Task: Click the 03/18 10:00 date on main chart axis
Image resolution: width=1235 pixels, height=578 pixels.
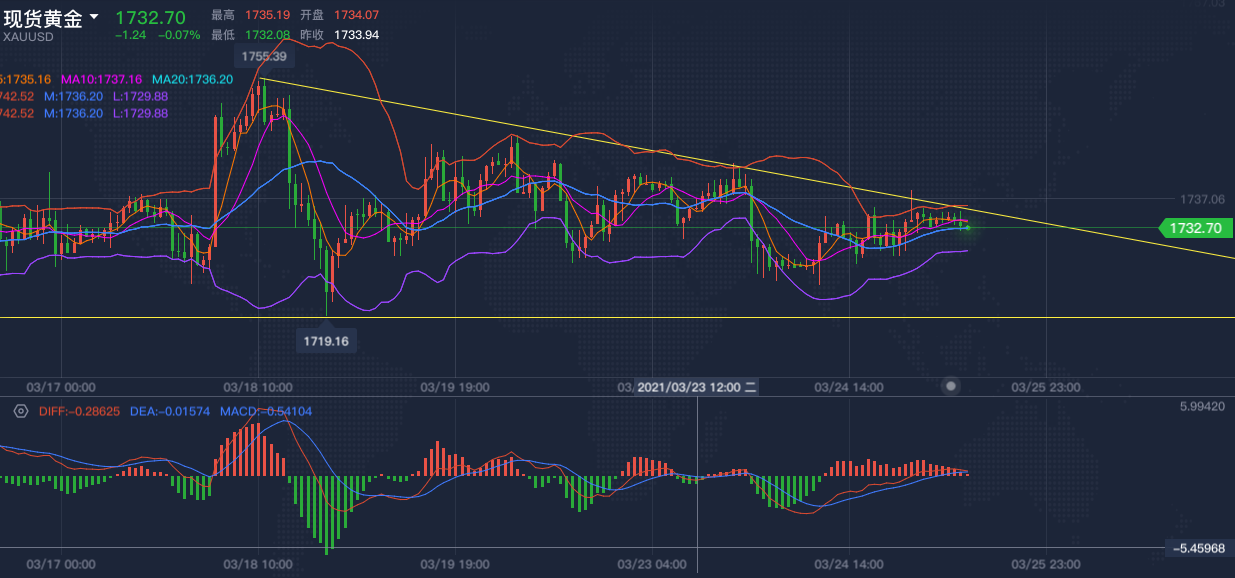Action: [x=257, y=386]
